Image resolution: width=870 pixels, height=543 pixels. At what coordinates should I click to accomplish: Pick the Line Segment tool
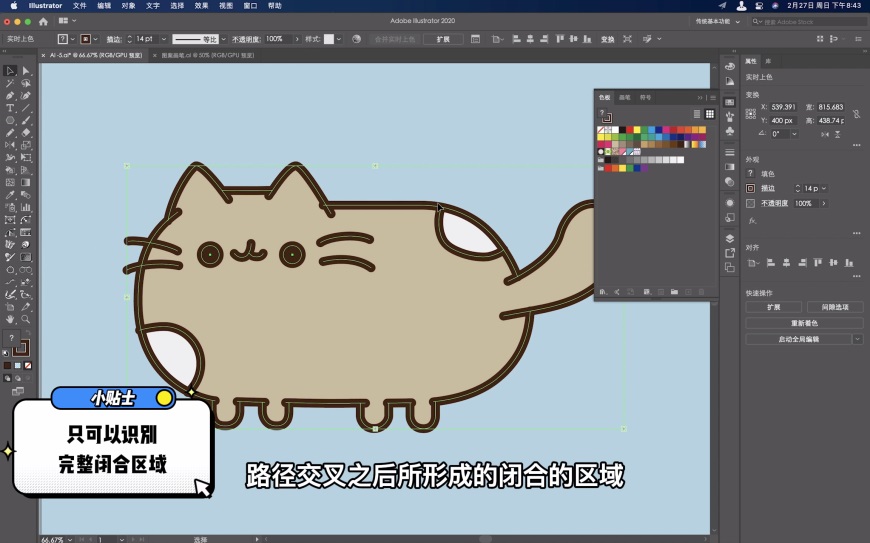[x=26, y=108]
